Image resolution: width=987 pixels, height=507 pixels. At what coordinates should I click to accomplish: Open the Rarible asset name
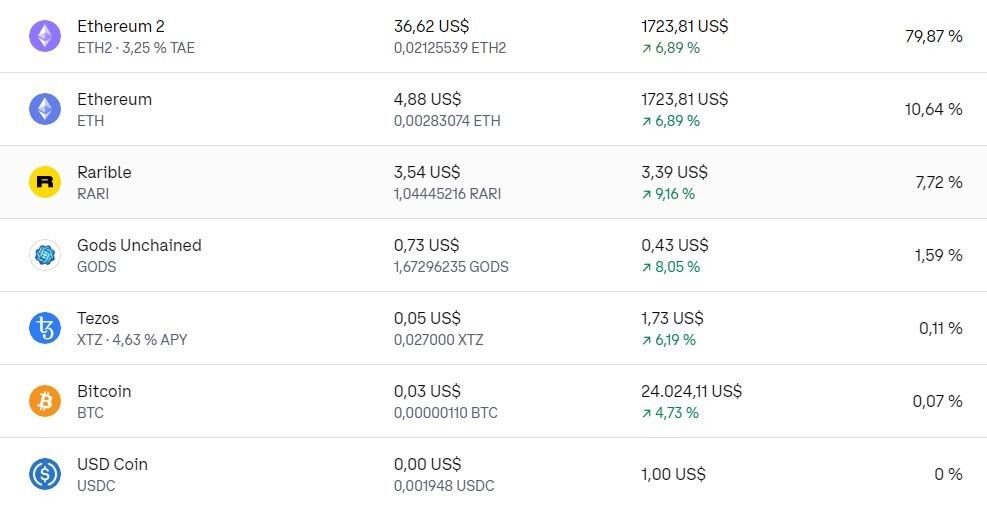104,173
